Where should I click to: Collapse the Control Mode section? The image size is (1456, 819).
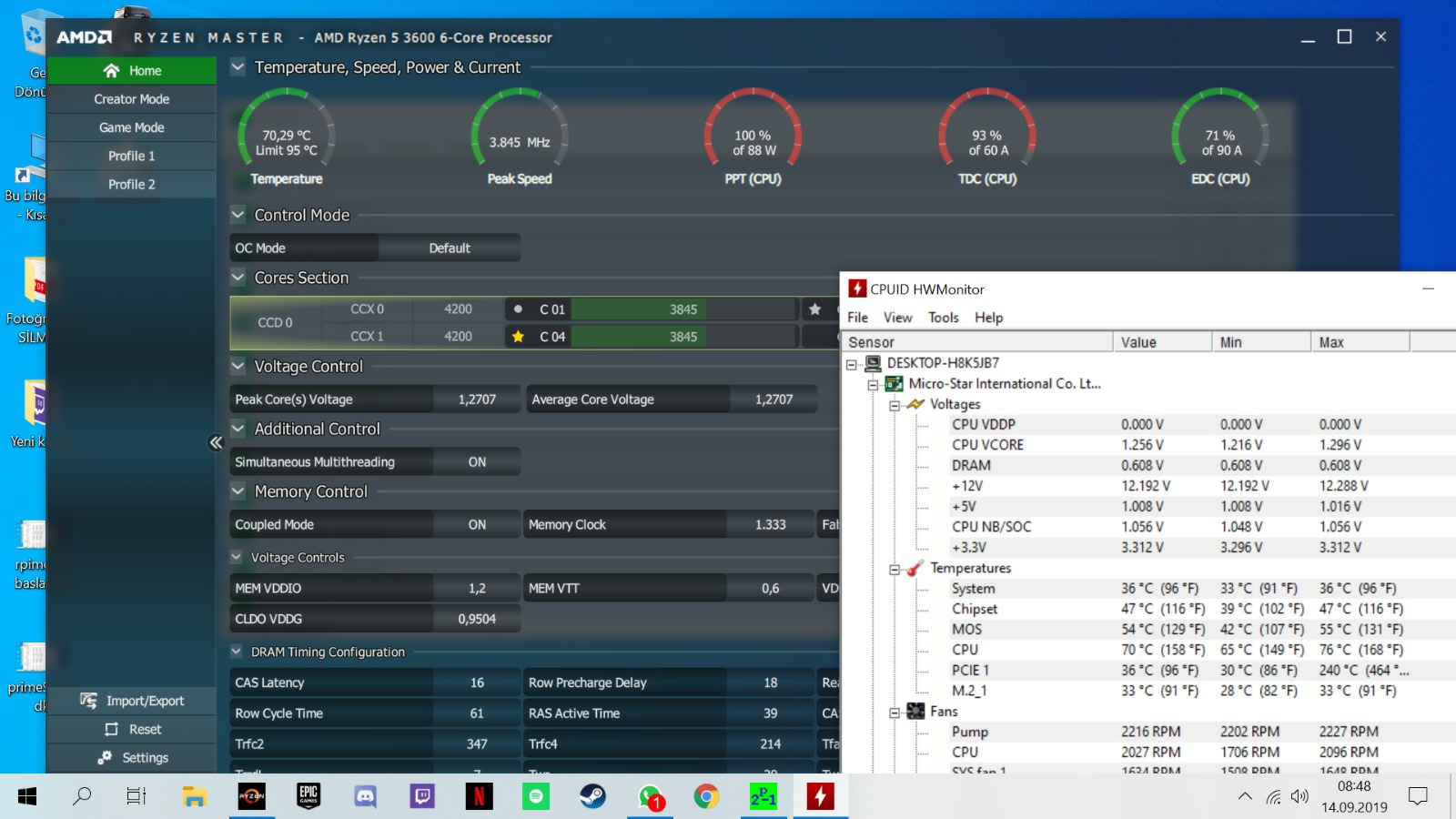[x=238, y=215]
